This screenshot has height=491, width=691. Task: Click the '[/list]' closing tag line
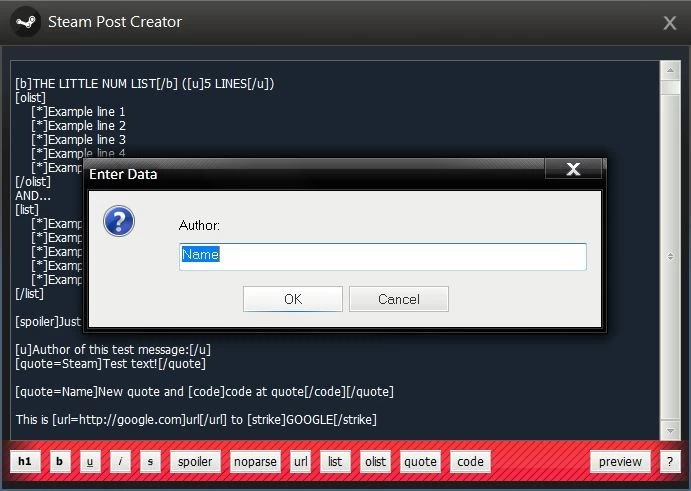click(30, 294)
